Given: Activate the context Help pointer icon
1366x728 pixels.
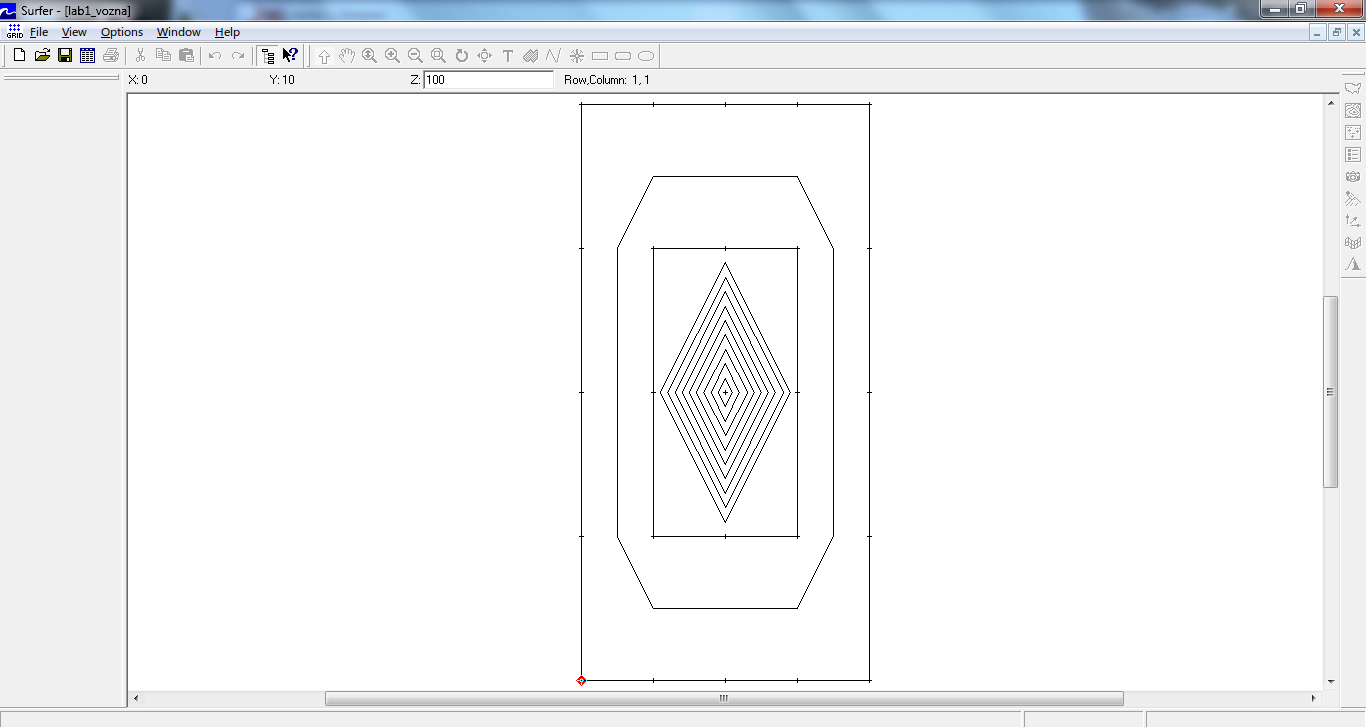Looking at the screenshot, I should pyautogui.click(x=290, y=56).
